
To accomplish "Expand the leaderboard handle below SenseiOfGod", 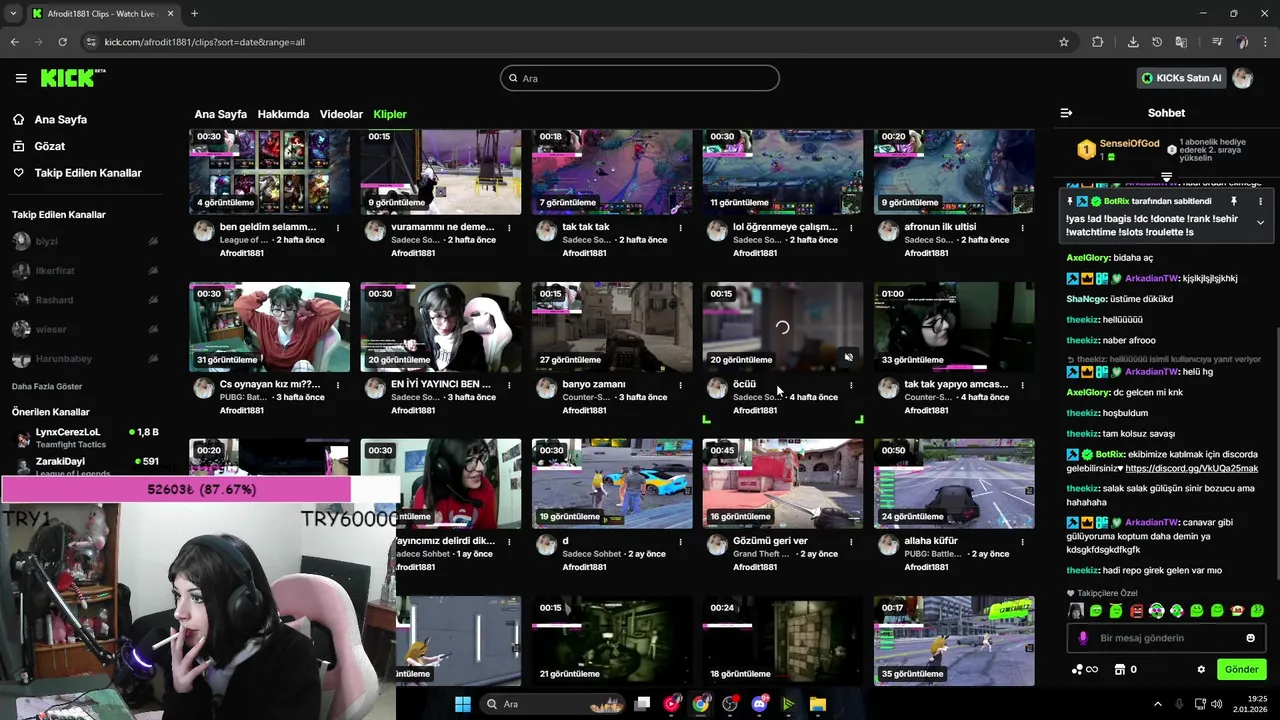I will [1166, 177].
